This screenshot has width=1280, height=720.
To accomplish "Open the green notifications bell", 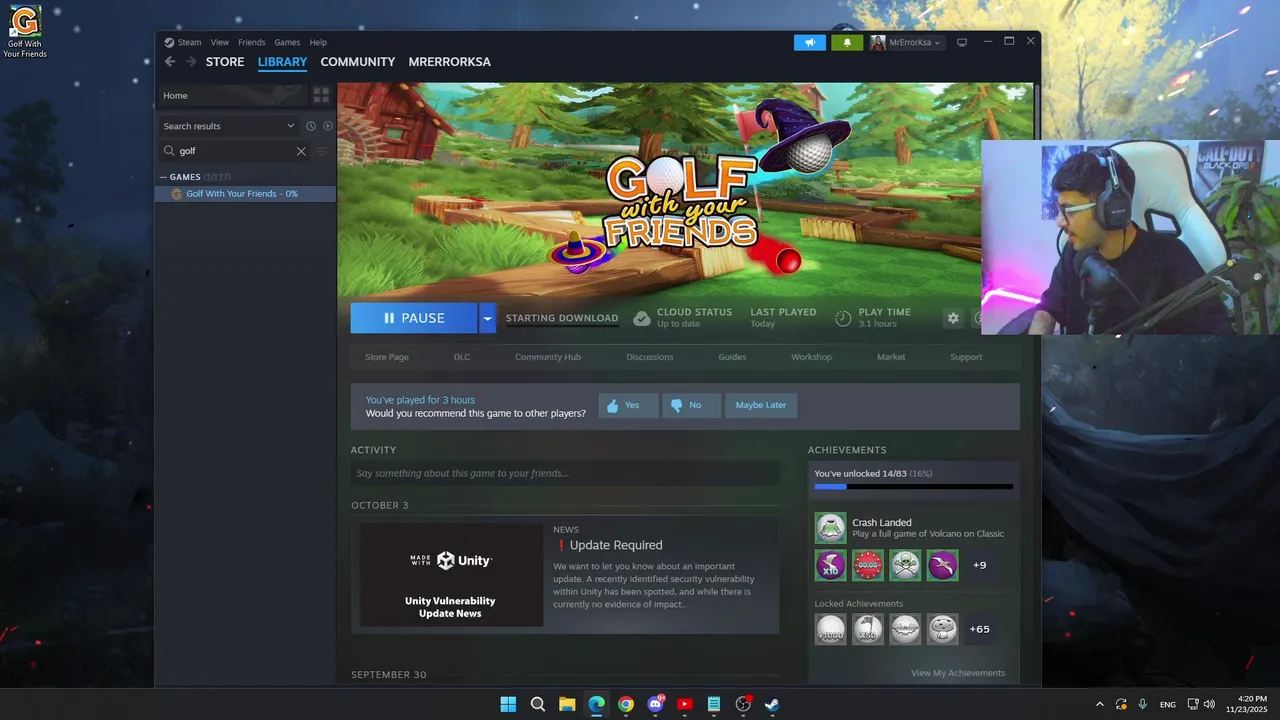I will point(847,43).
